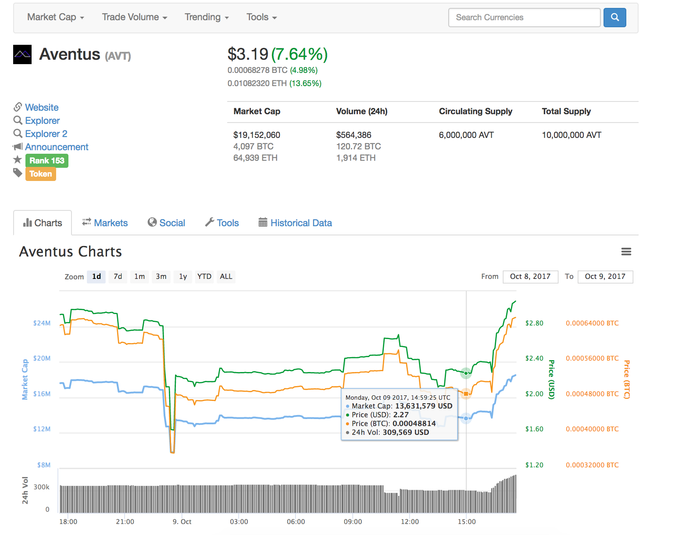Image resolution: width=700 pixels, height=535 pixels.
Task: Click the Market Cap axis label
Action: 25,379
